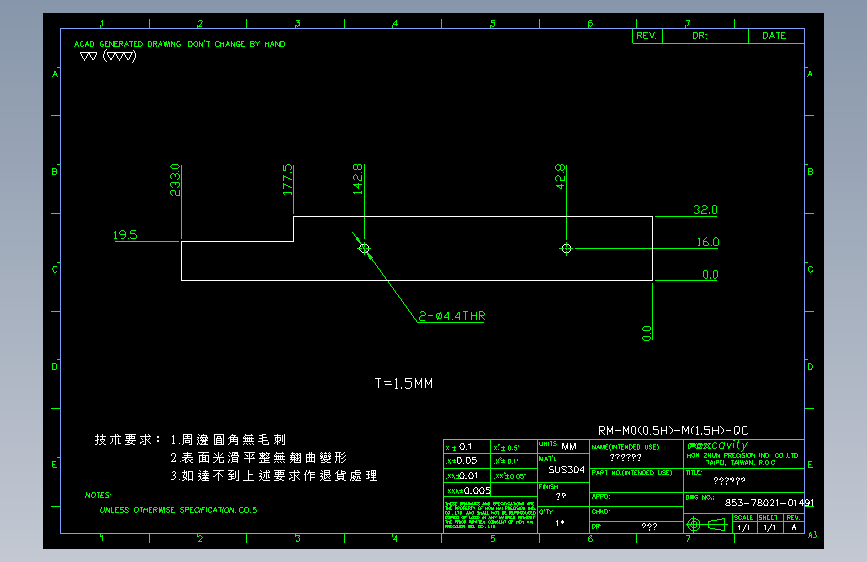Click the ±0.005 tolerance cell

point(468,491)
